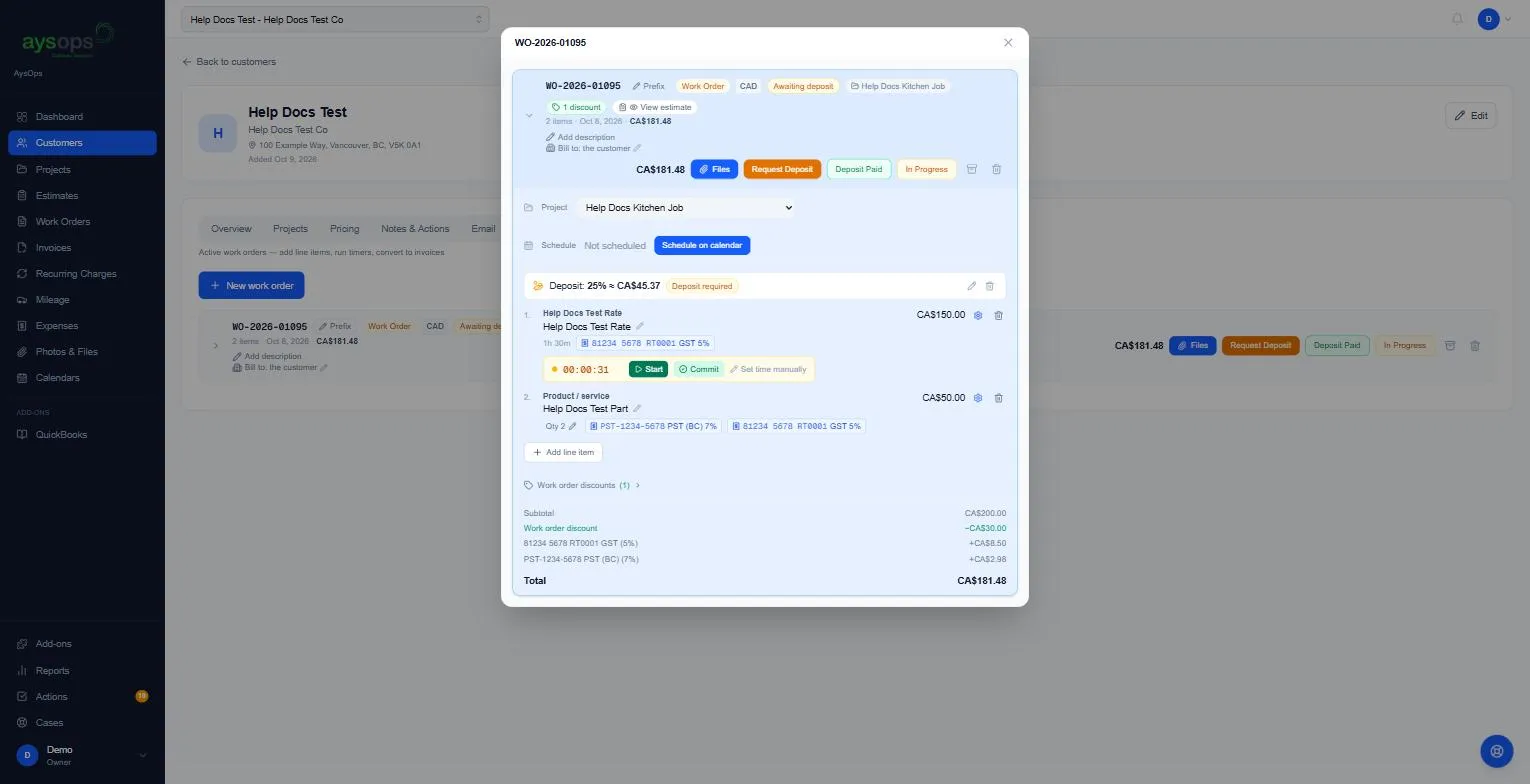
Task: Open settings gear for the CA$50.00 line
Action: point(978,398)
